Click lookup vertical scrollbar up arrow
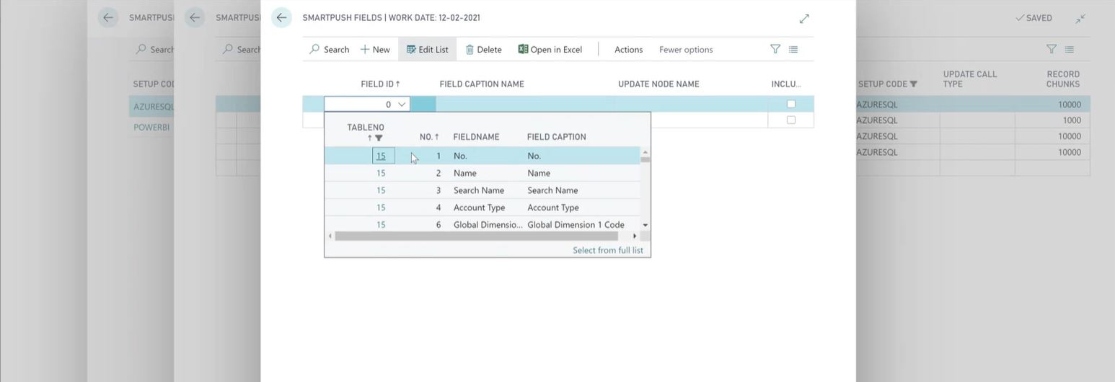This screenshot has height=382, width=1115. click(645, 152)
